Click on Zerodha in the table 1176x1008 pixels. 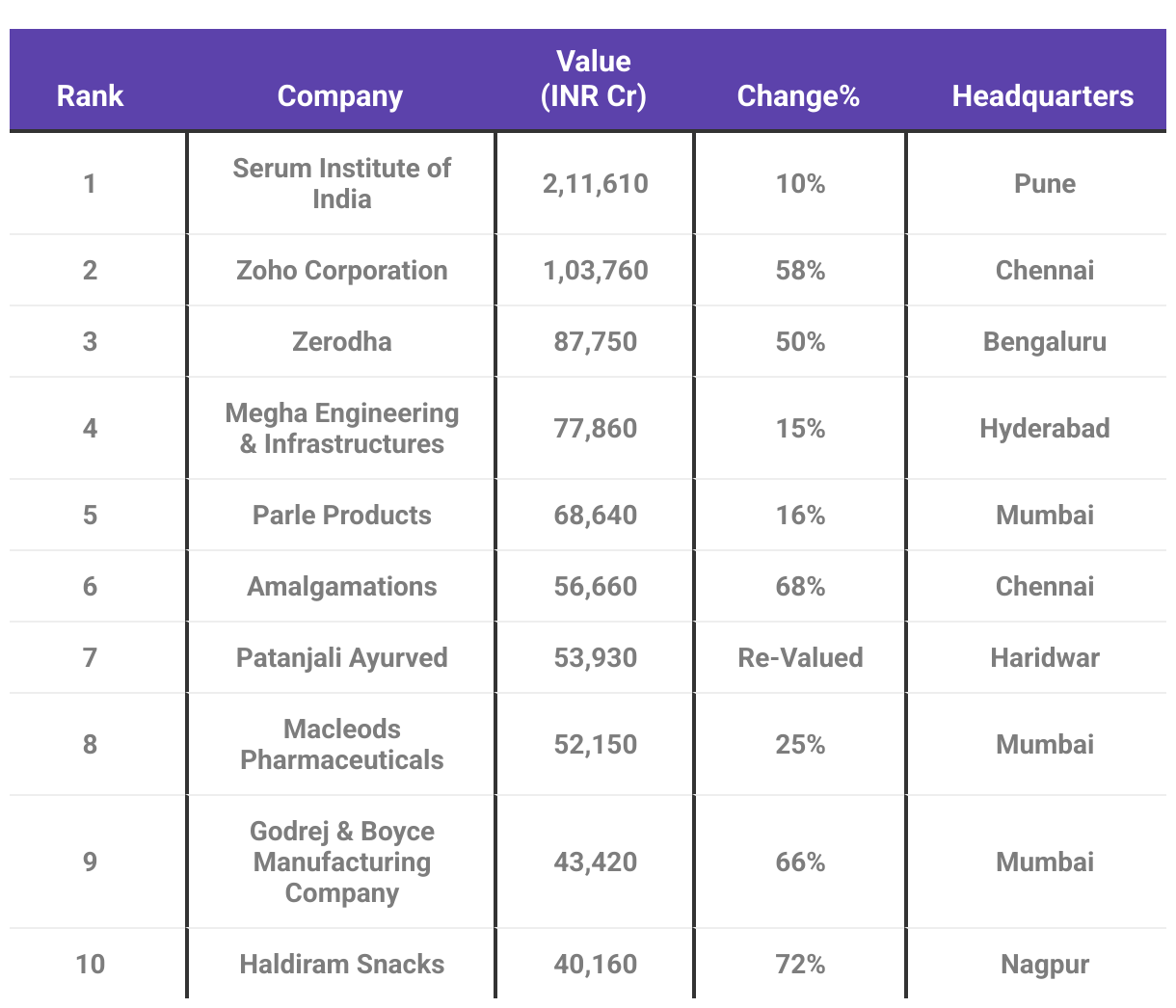[341, 341]
